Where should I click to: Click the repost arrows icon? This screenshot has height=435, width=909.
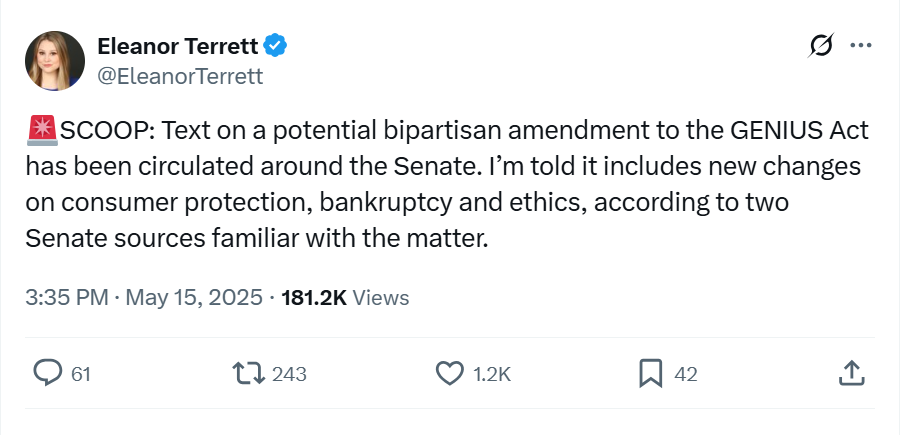[247, 373]
